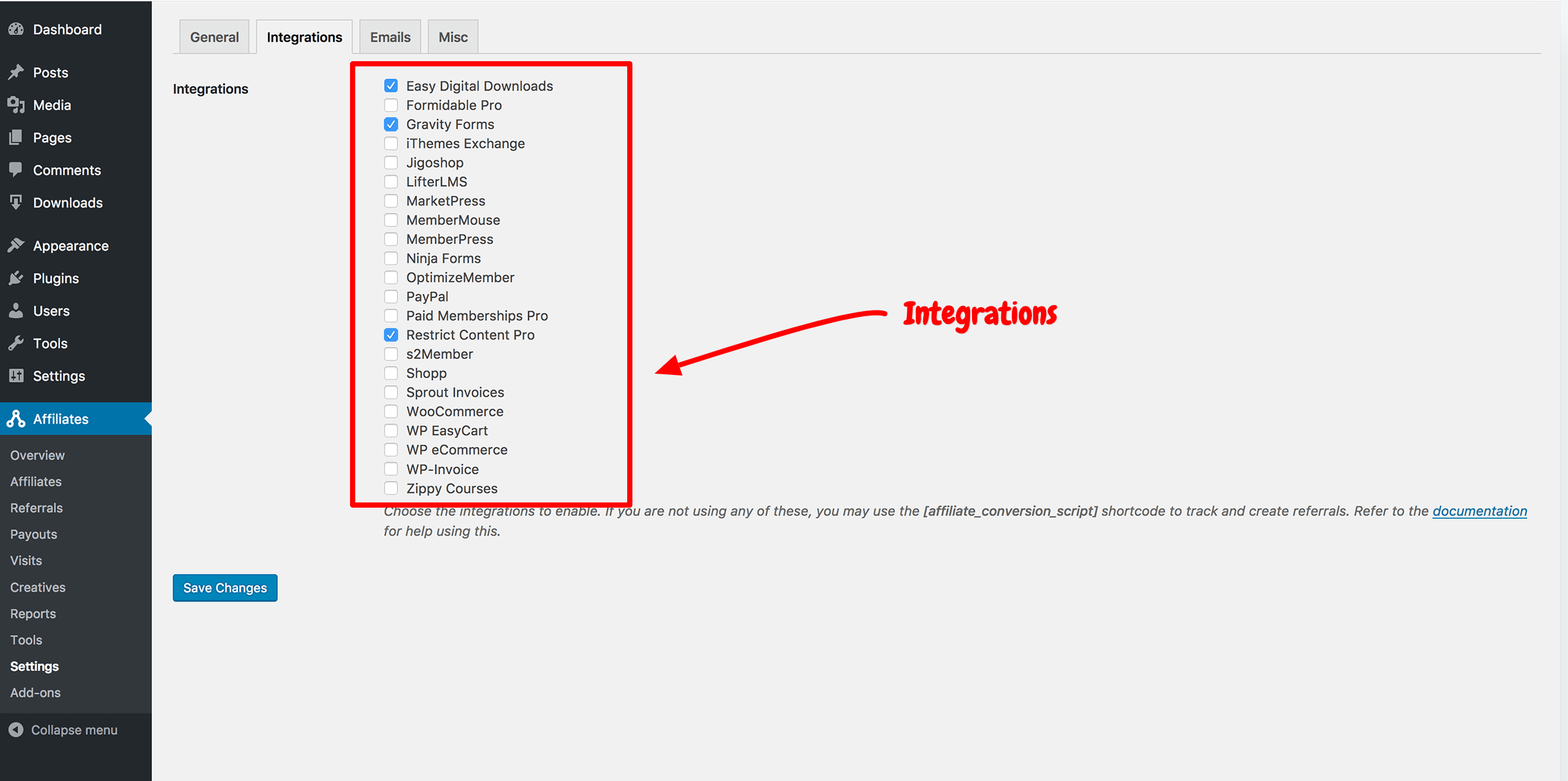
Task: Collapse menu using the arrow icon
Action: (x=16, y=730)
